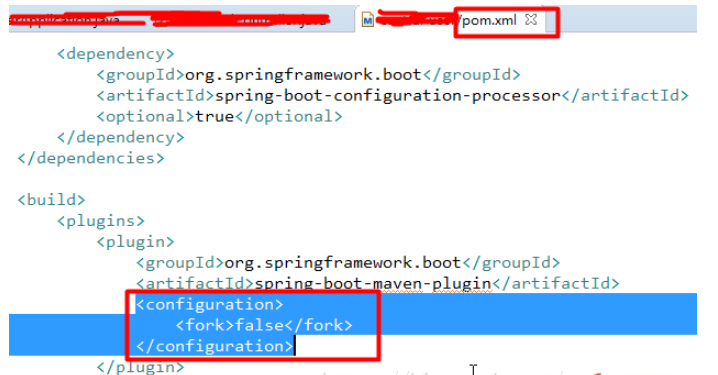Click the opening <plugin> tag line
The width and height of the screenshot is (718, 375).
[x=135, y=242]
